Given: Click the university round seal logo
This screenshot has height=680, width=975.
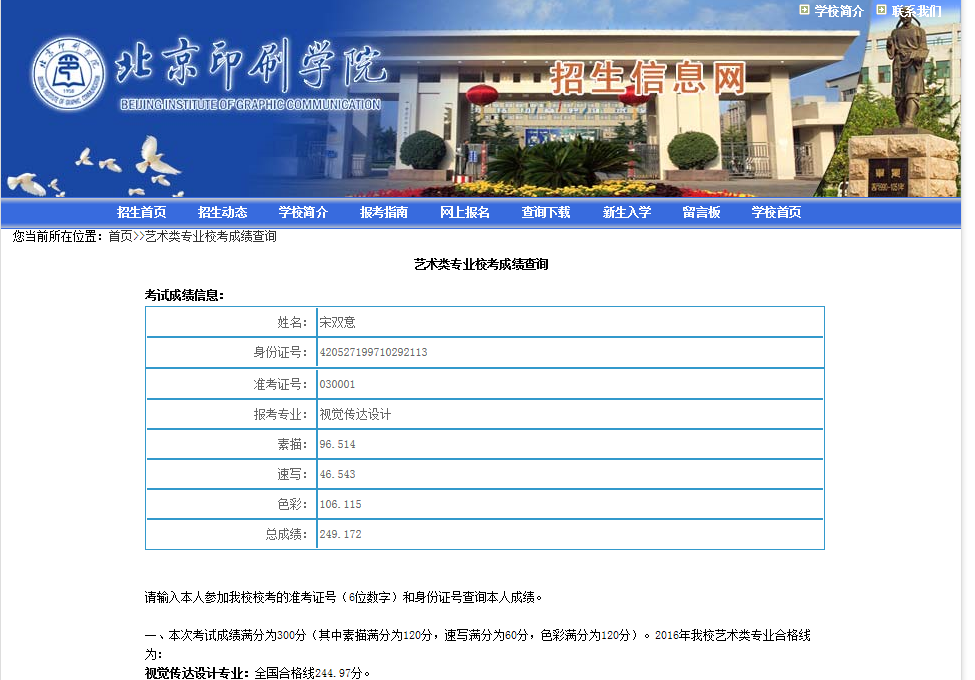Looking at the screenshot, I should click(68, 73).
